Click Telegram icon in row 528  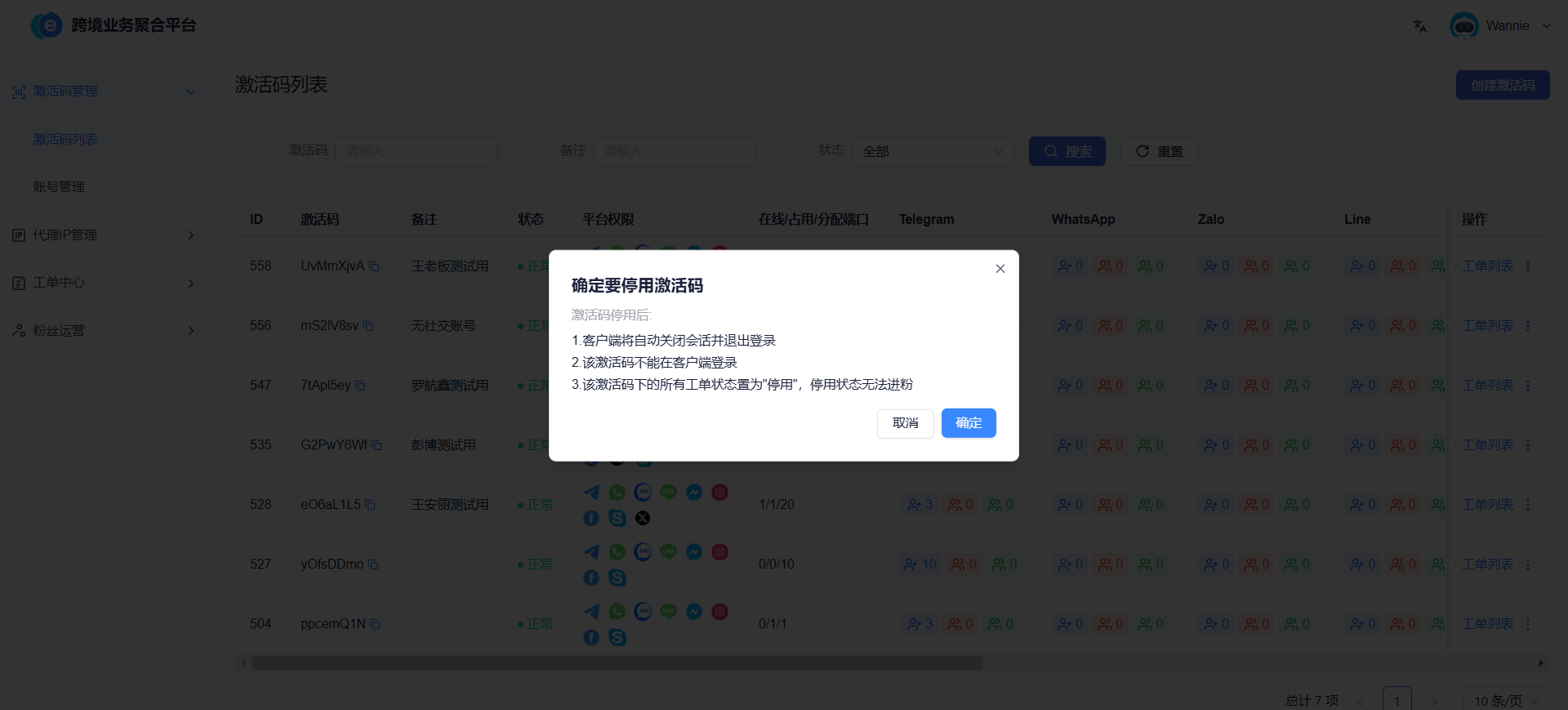click(x=591, y=493)
